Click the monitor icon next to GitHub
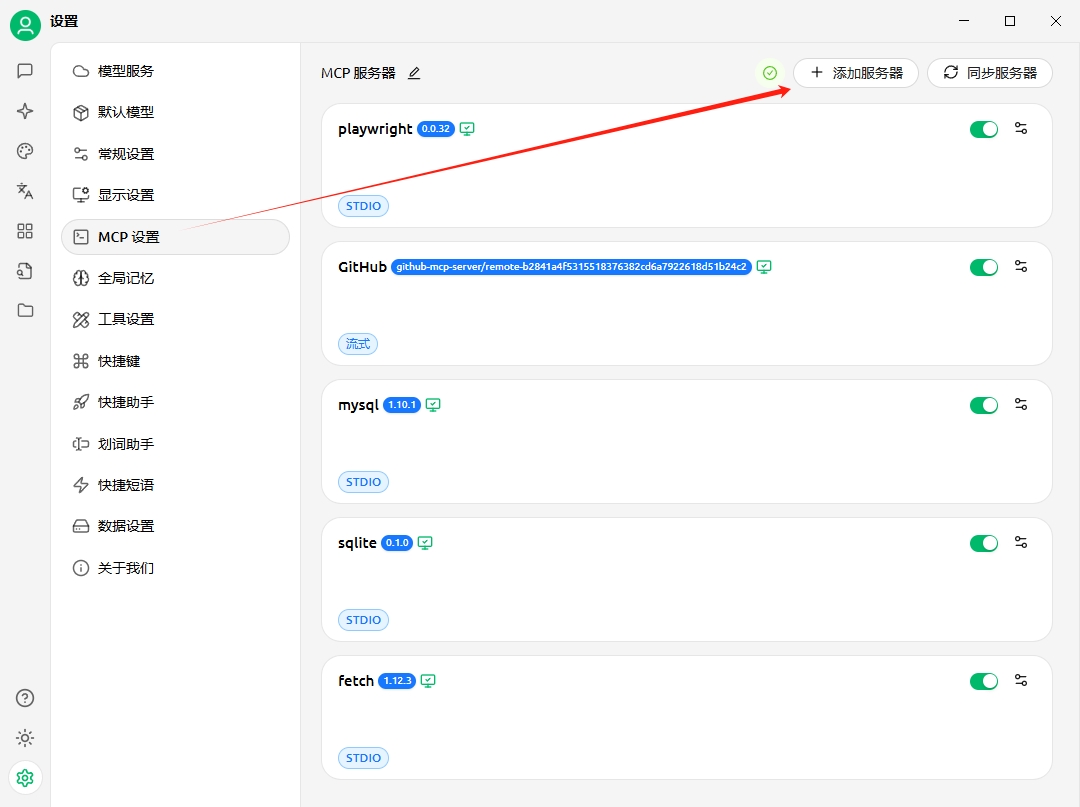 tap(764, 266)
